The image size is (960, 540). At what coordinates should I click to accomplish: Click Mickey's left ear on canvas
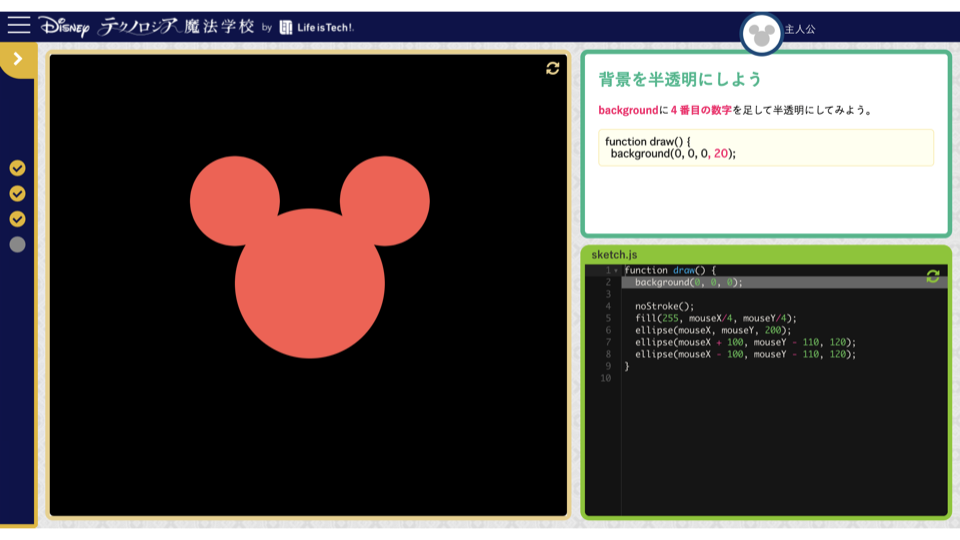point(235,201)
